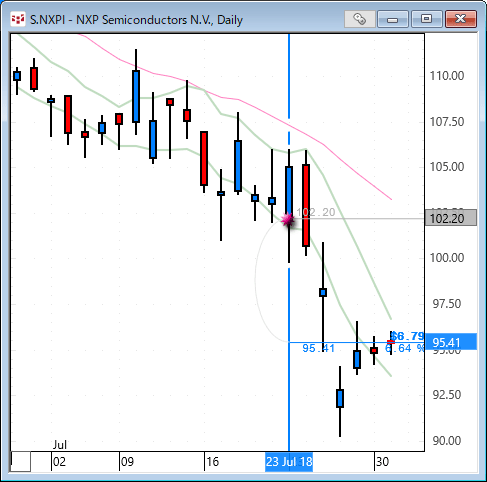This screenshot has width=487, height=482.
Task: Select the gray 102.20 price axis tag
Action: [451, 218]
